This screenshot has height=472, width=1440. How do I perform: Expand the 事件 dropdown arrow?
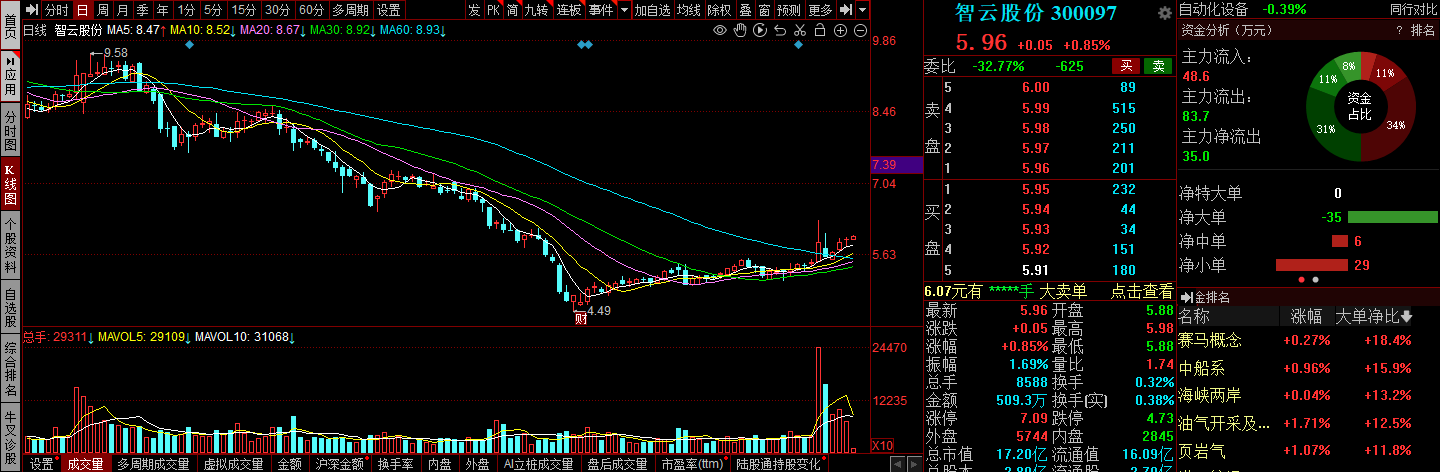tap(625, 10)
